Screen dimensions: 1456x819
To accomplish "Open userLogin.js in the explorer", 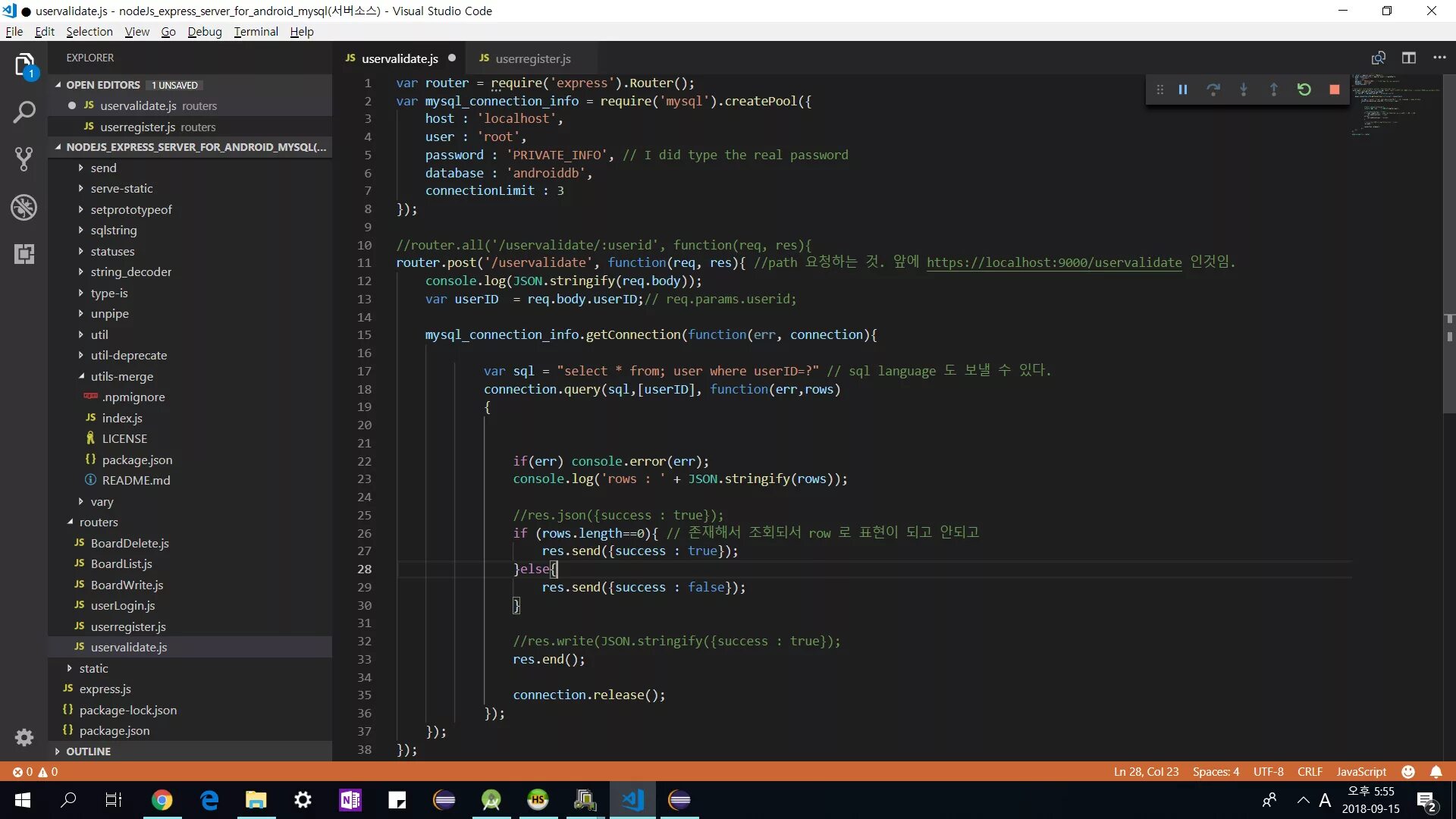I will click(123, 605).
